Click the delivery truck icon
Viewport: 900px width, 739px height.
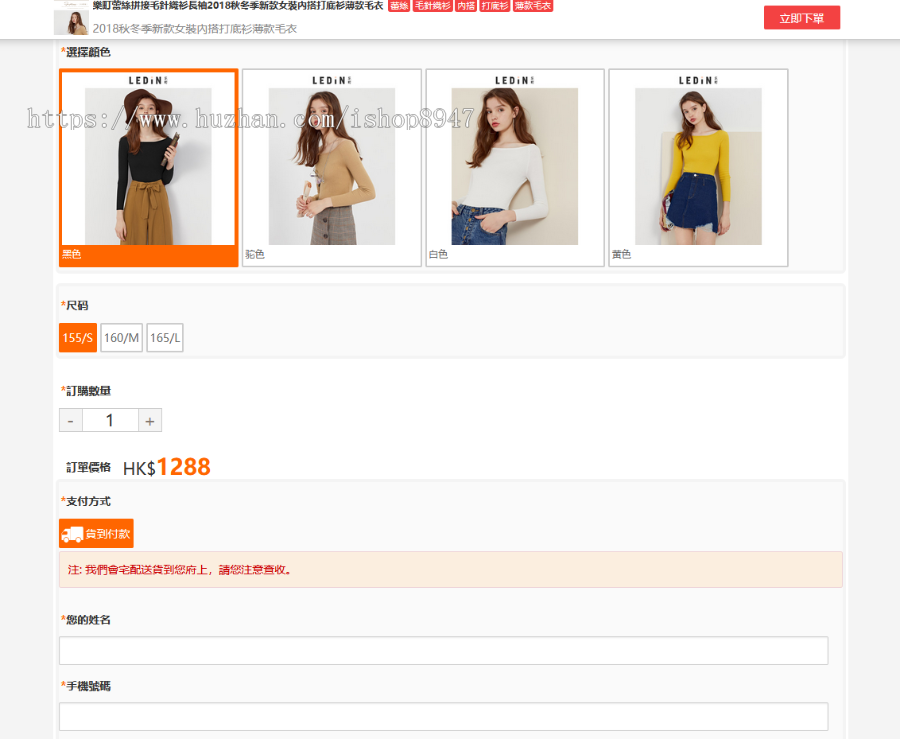(72, 534)
